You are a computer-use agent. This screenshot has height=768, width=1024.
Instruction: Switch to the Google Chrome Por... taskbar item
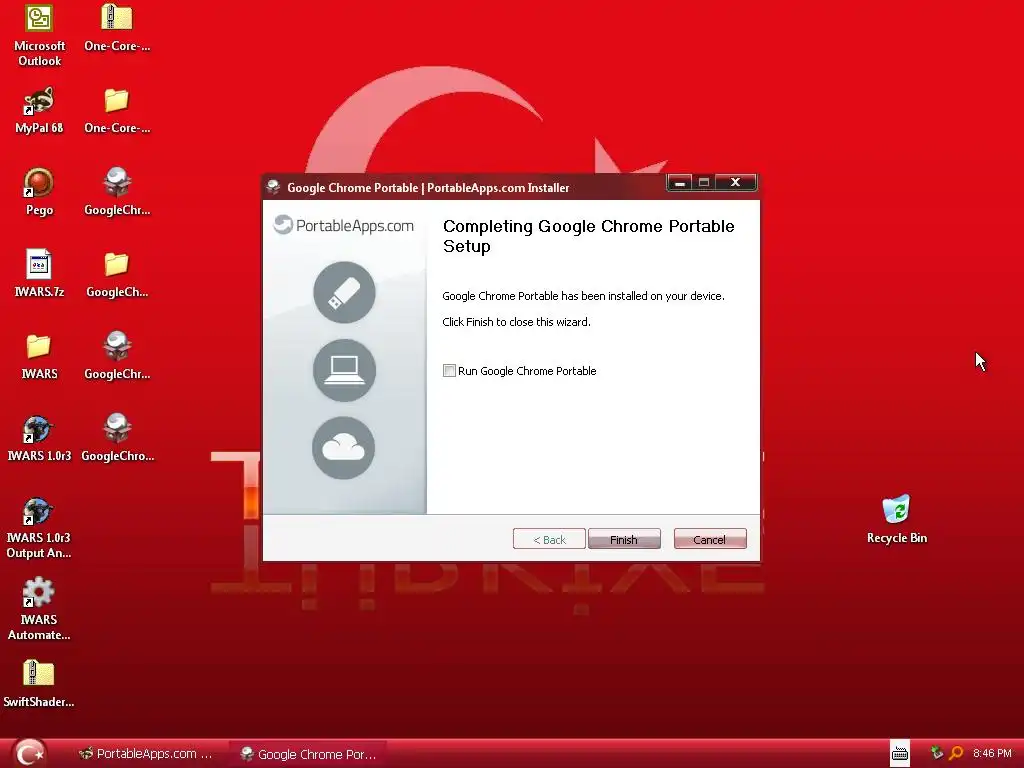click(308, 754)
